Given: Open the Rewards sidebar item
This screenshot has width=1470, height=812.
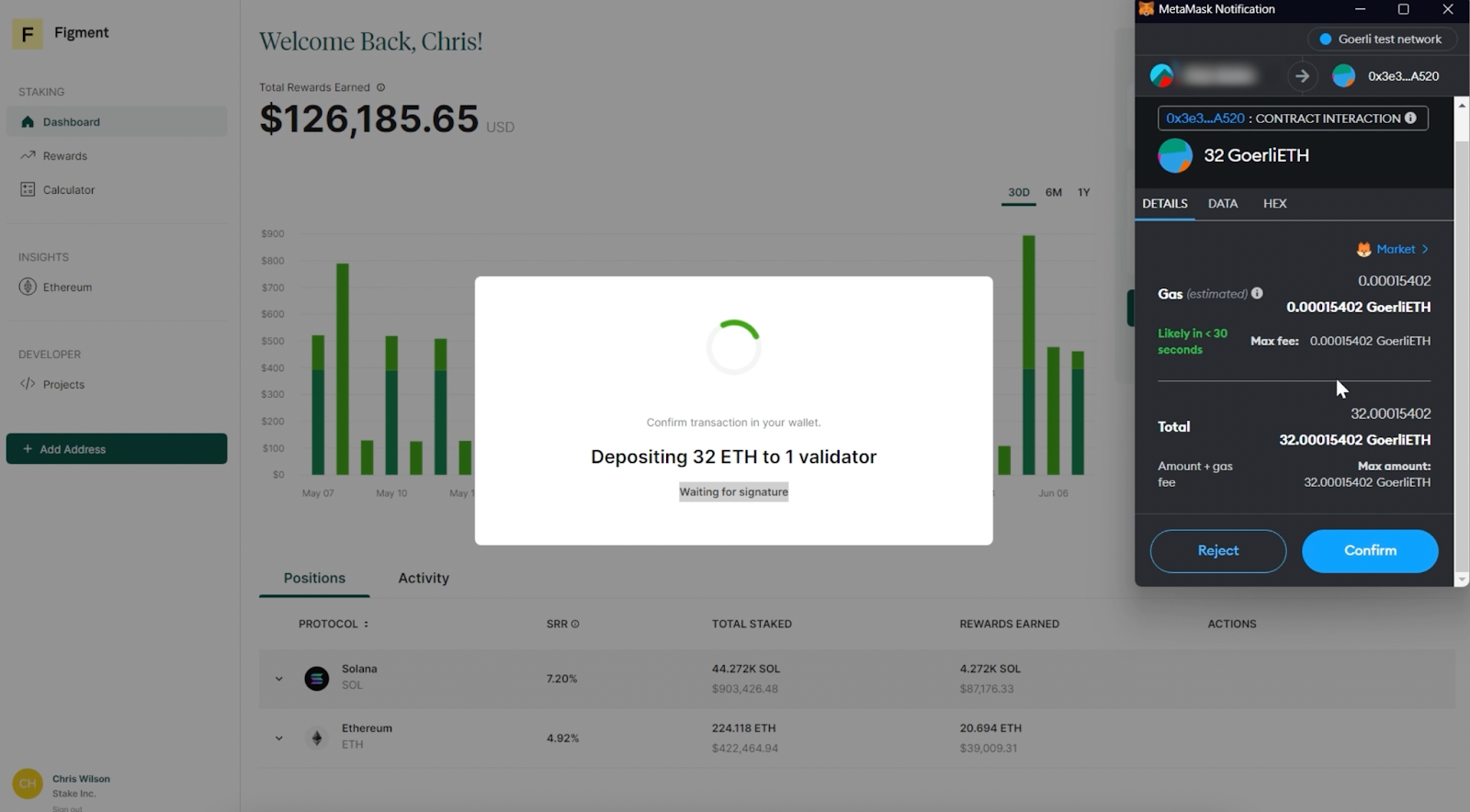Looking at the screenshot, I should click(x=117, y=156).
